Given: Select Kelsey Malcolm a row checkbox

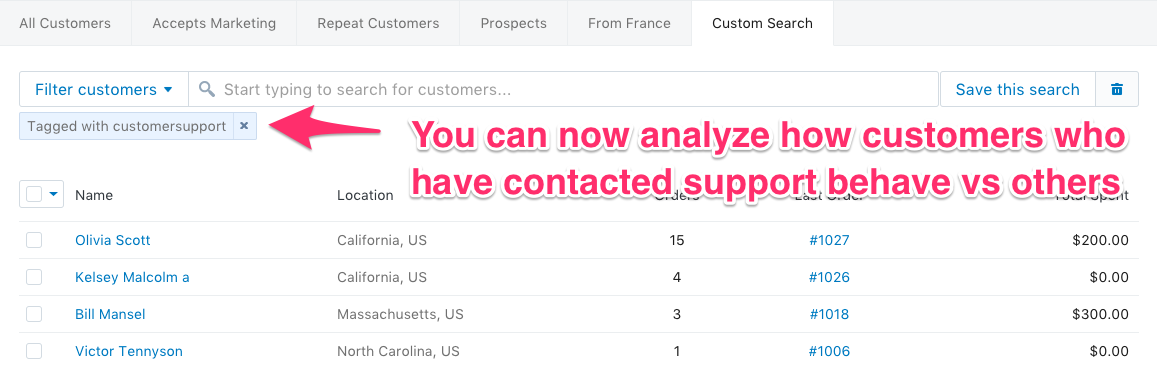Looking at the screenshot, I should pos(34,277).
